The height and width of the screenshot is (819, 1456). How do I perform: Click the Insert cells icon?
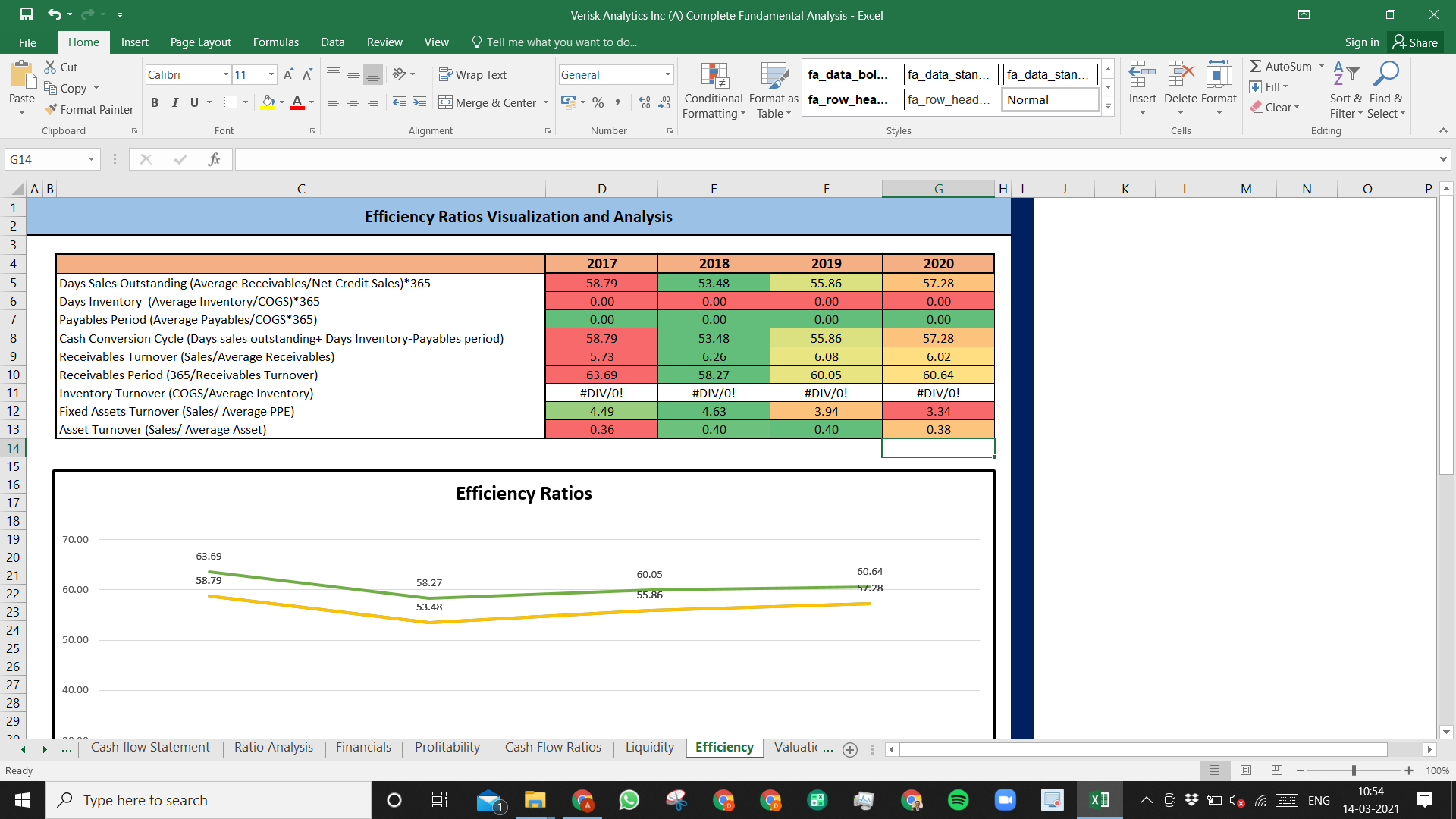tap(1142, 76)
